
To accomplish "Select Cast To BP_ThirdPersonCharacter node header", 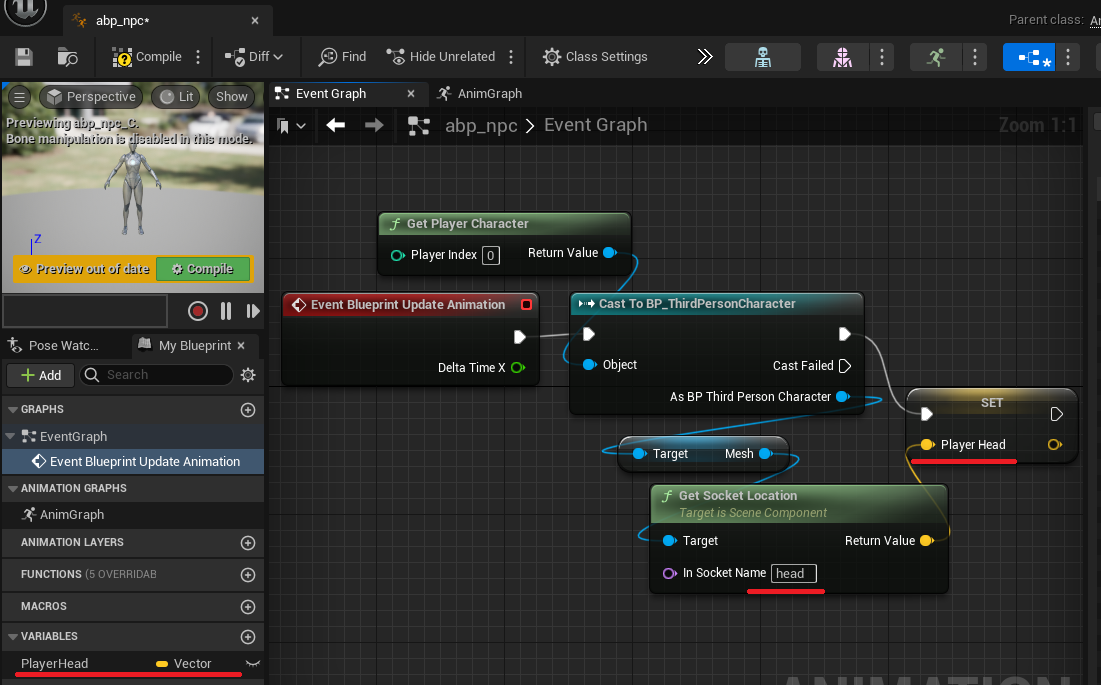I will tap(716, 304).
